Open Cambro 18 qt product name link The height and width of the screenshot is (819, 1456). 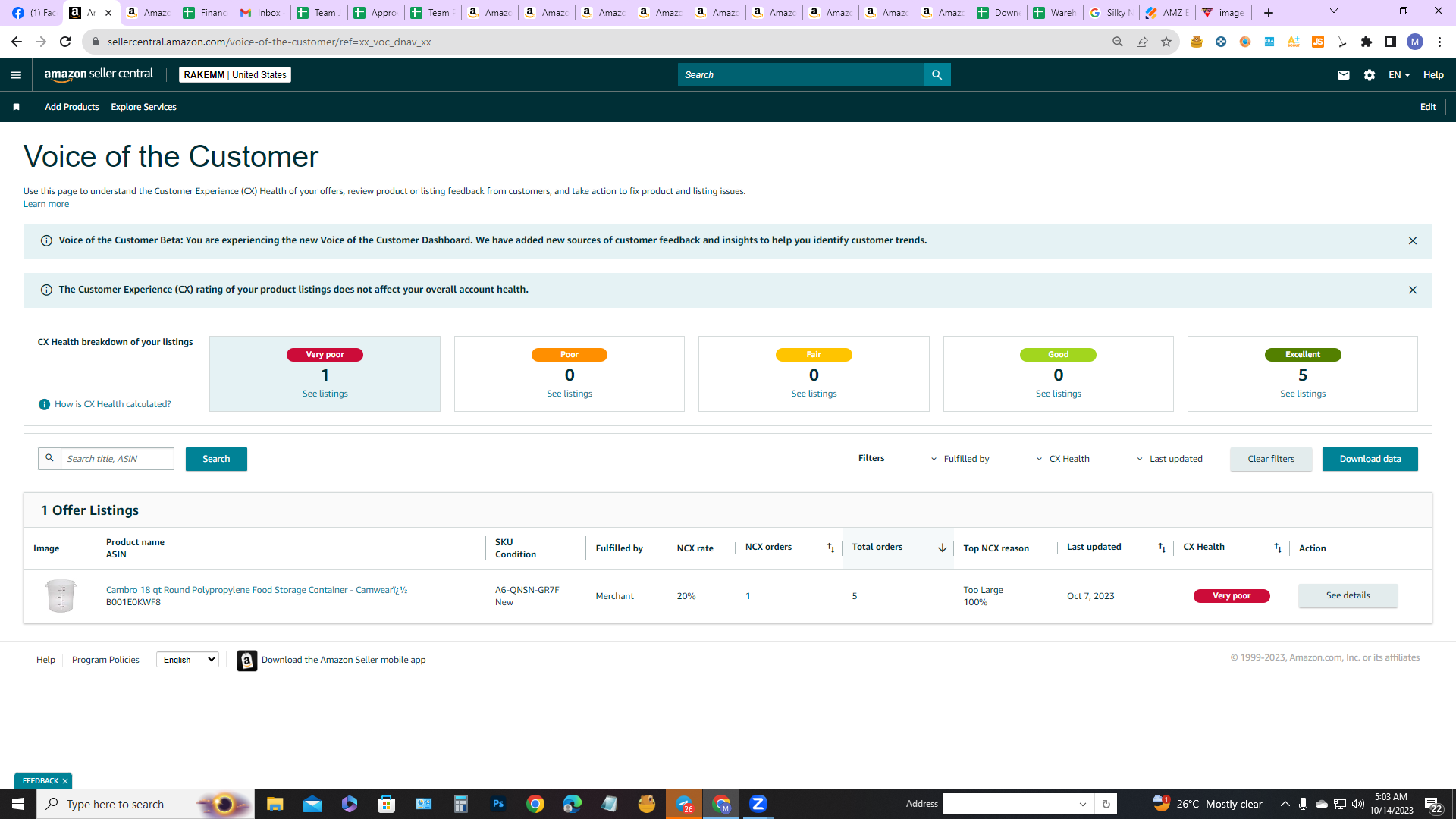(x=256, y=590)
